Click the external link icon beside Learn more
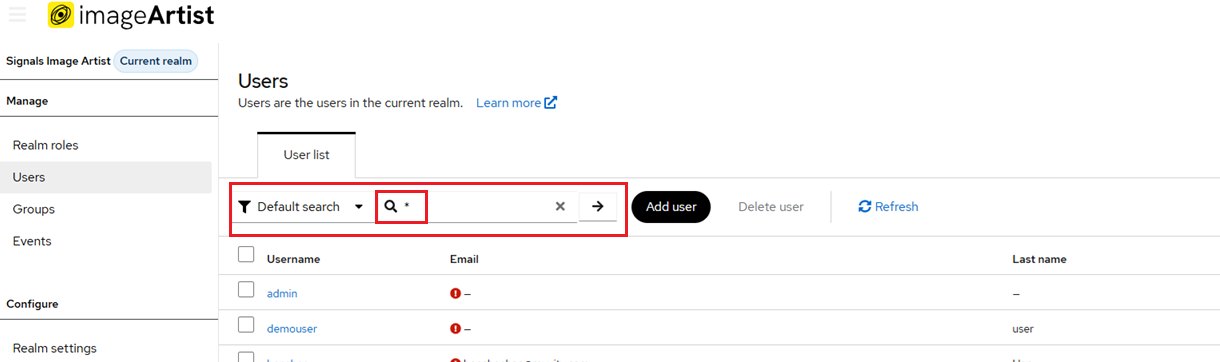 click(x=551, y=103)
